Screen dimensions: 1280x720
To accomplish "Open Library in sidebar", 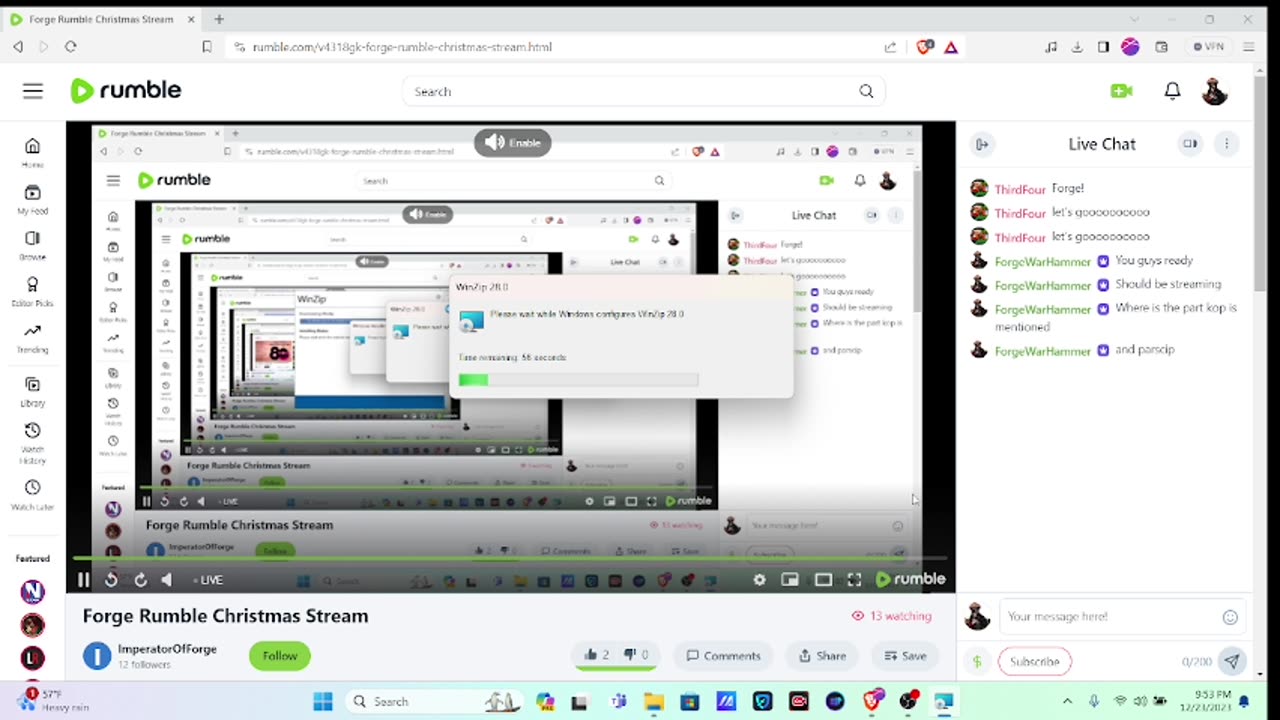I will 33,392.
